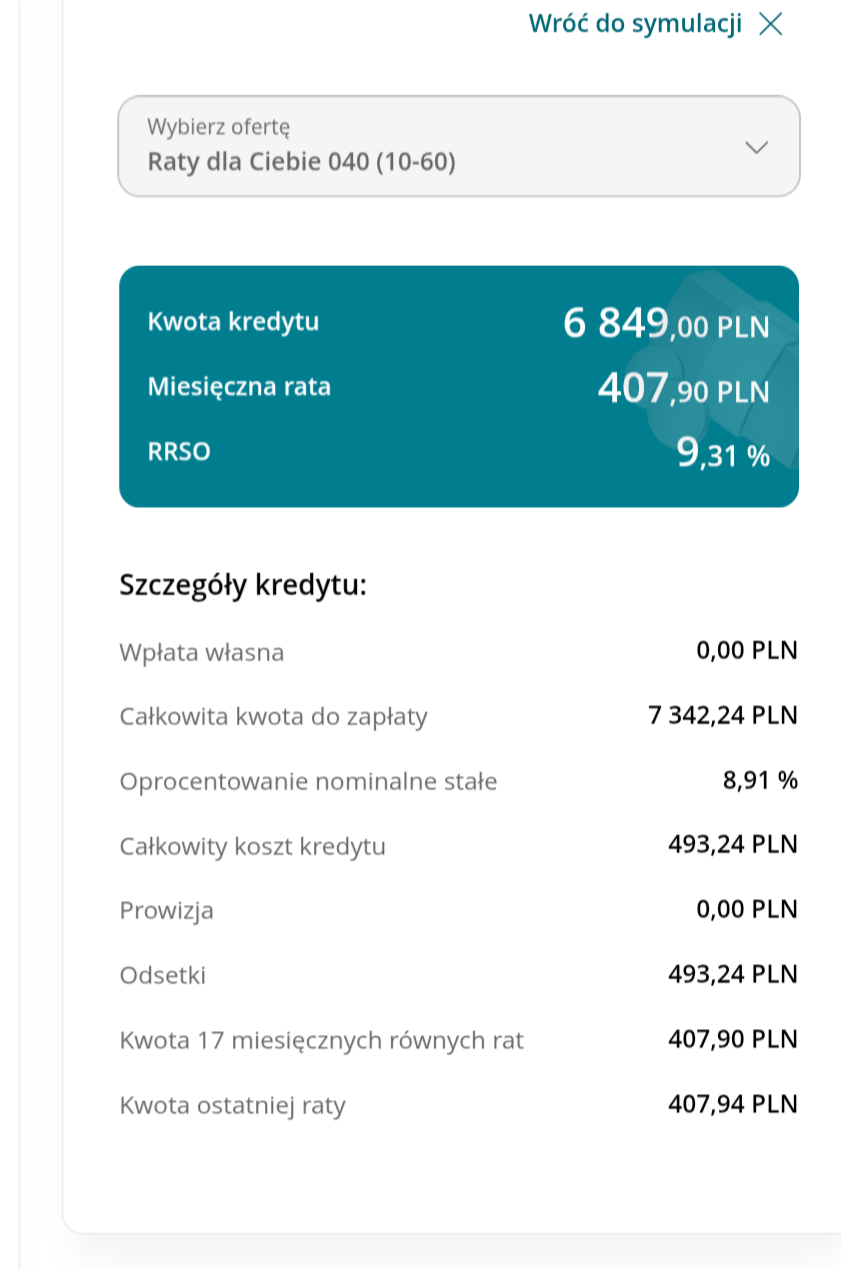Click the "Oprocentowanie nominalne stałe" label
This screenshot has height=1269, width=841.
(x=308, y=782)
